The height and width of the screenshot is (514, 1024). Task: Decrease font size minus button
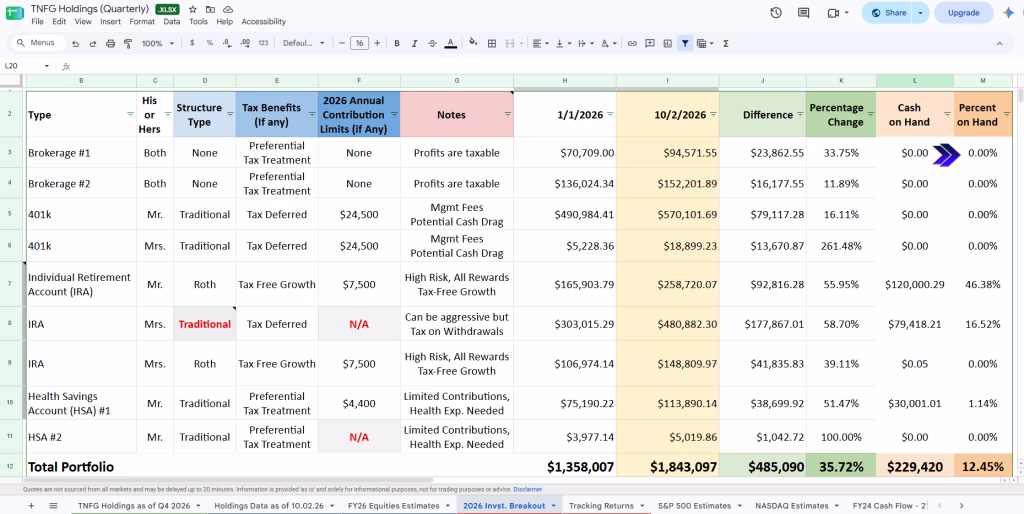(x=342, y=43)
